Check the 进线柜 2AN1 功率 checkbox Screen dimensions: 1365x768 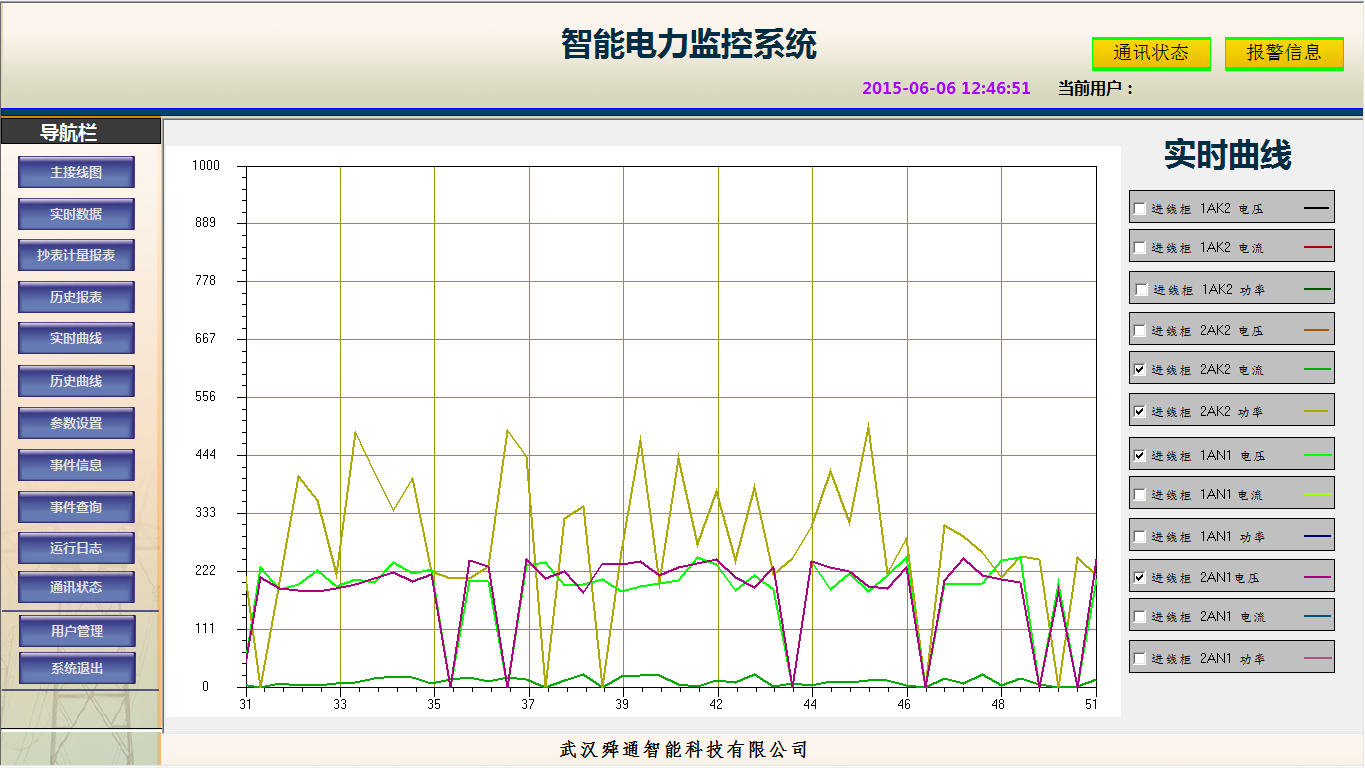click(1139, 659)
